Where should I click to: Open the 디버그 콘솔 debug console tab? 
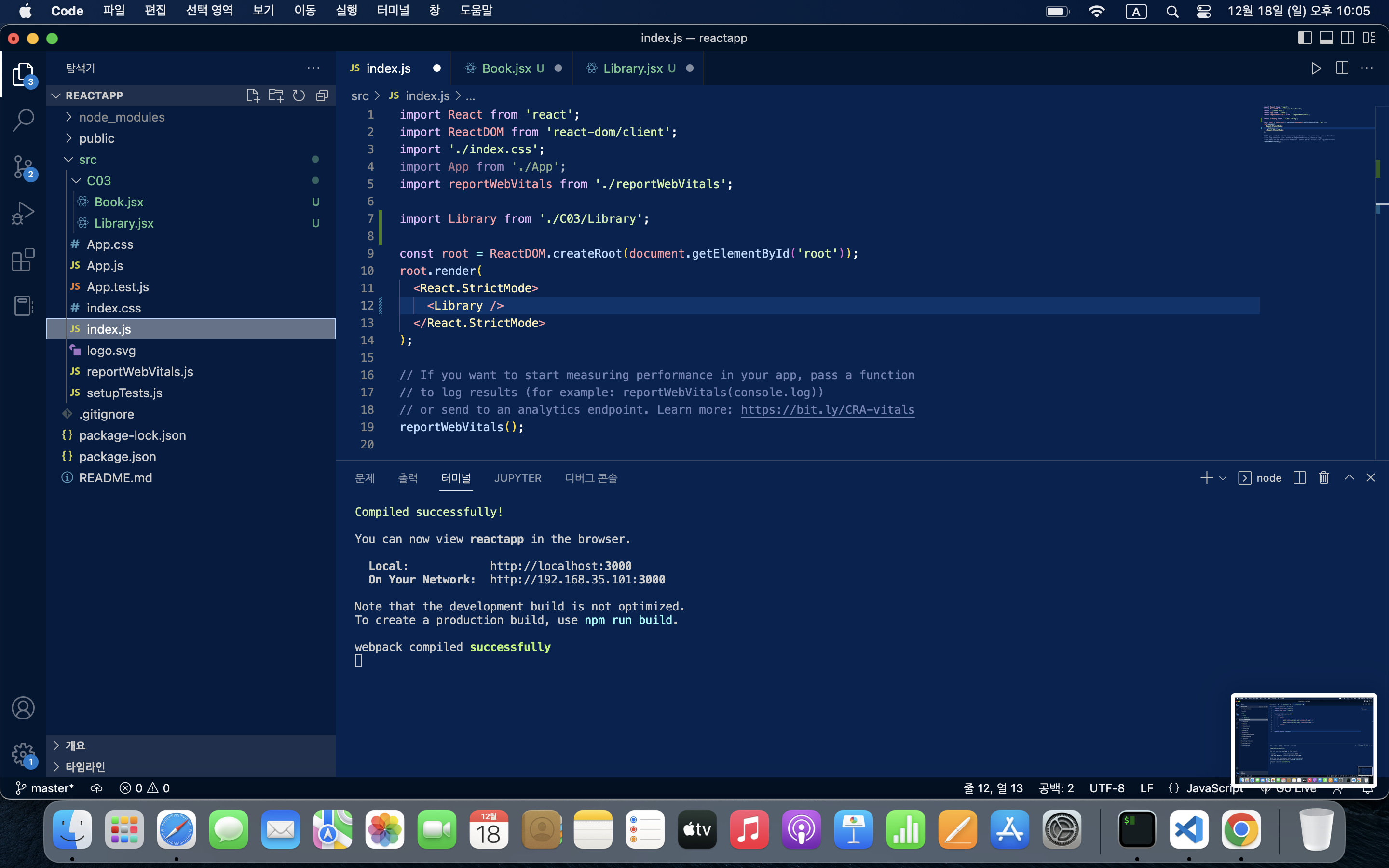591,477
